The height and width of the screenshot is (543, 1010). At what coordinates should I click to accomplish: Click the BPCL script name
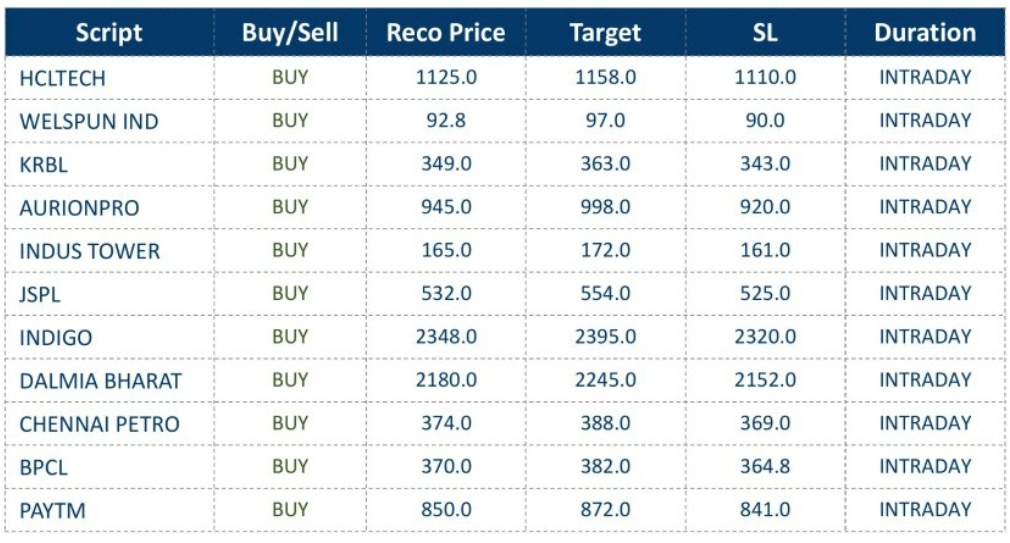point(44,467)
